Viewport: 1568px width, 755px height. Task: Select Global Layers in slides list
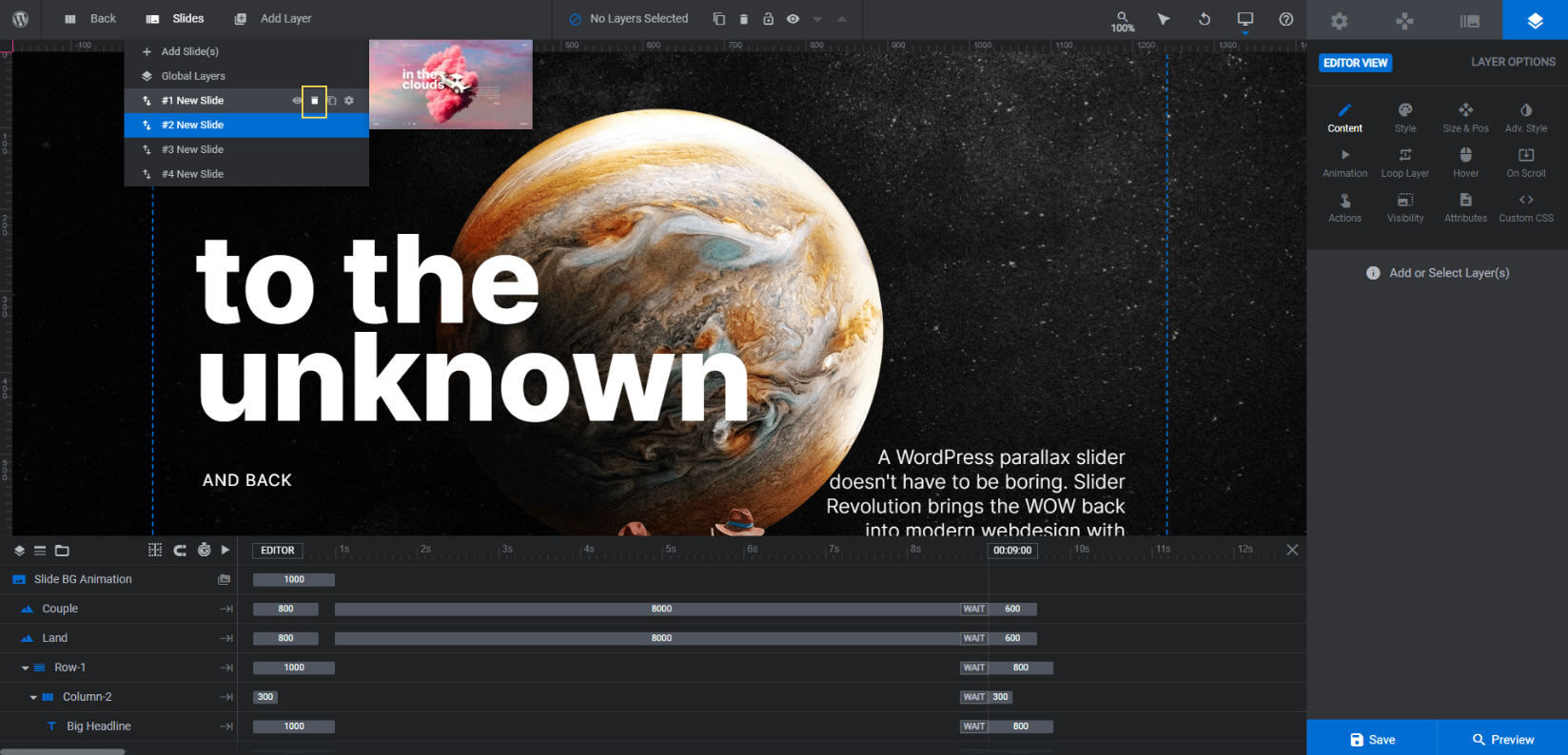coord(246,76)
